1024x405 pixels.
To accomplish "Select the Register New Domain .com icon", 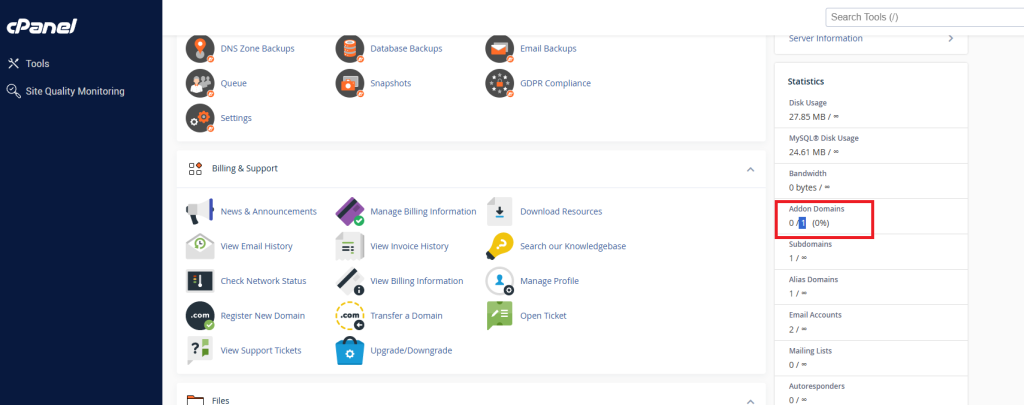I will (200, 315).
